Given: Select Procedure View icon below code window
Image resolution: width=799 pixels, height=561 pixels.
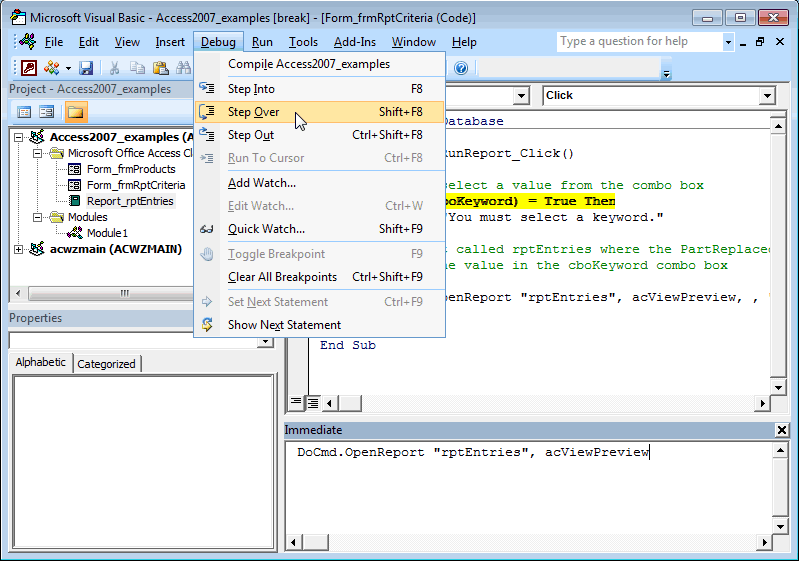Looking at the screenshot, I should click(x=296, y=403).
